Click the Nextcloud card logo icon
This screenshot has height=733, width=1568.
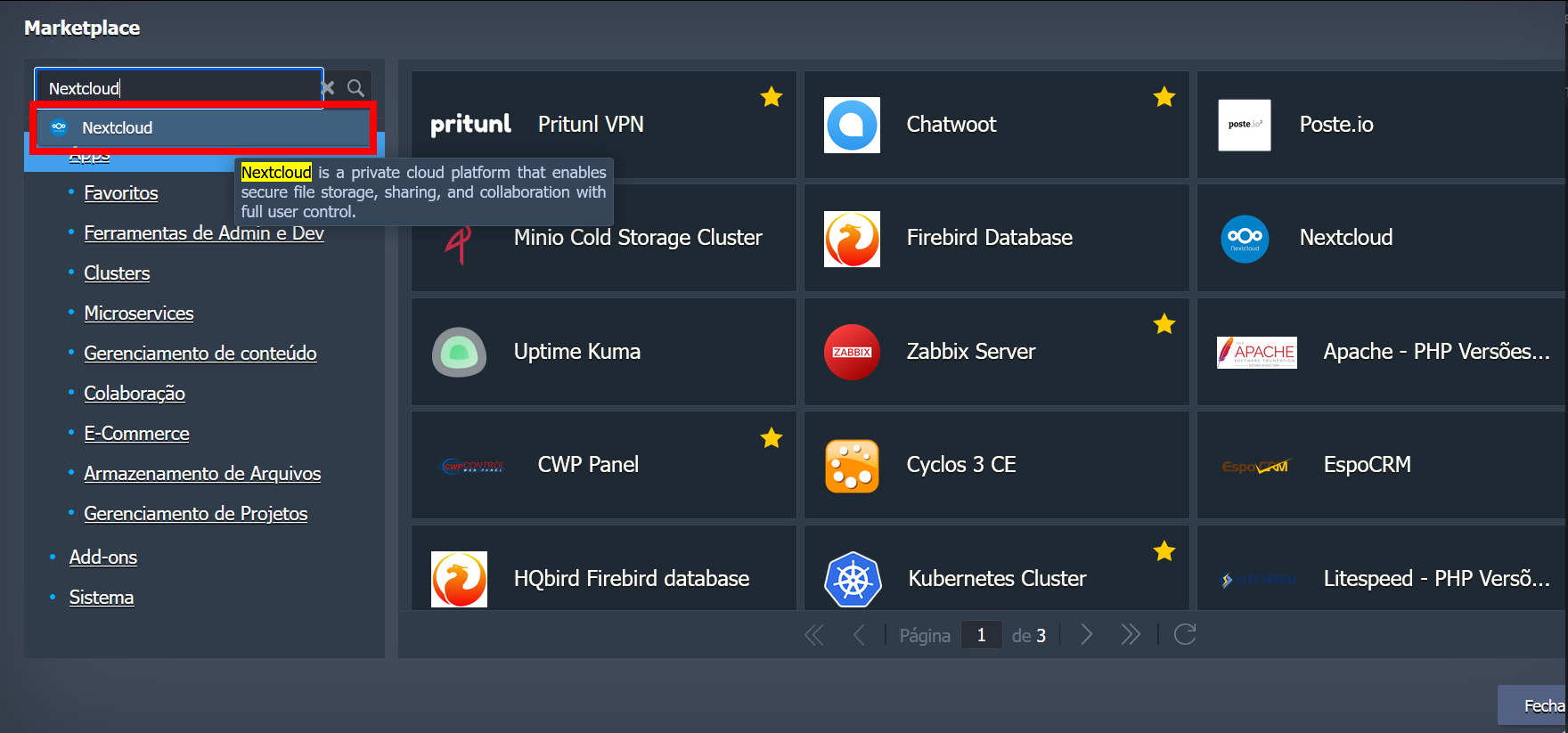point(1245,239)
